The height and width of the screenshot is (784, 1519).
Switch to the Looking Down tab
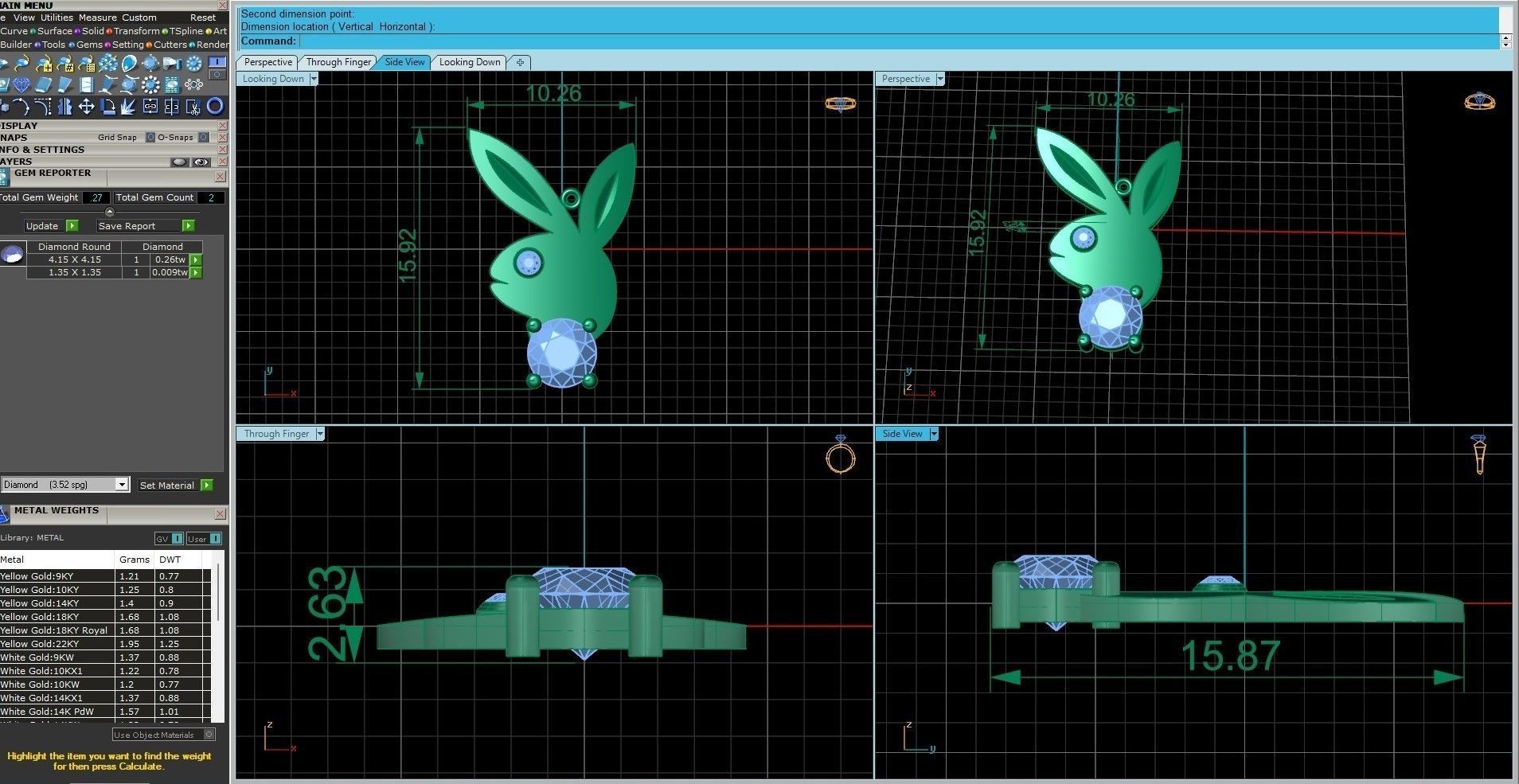[x=470, y=62]
